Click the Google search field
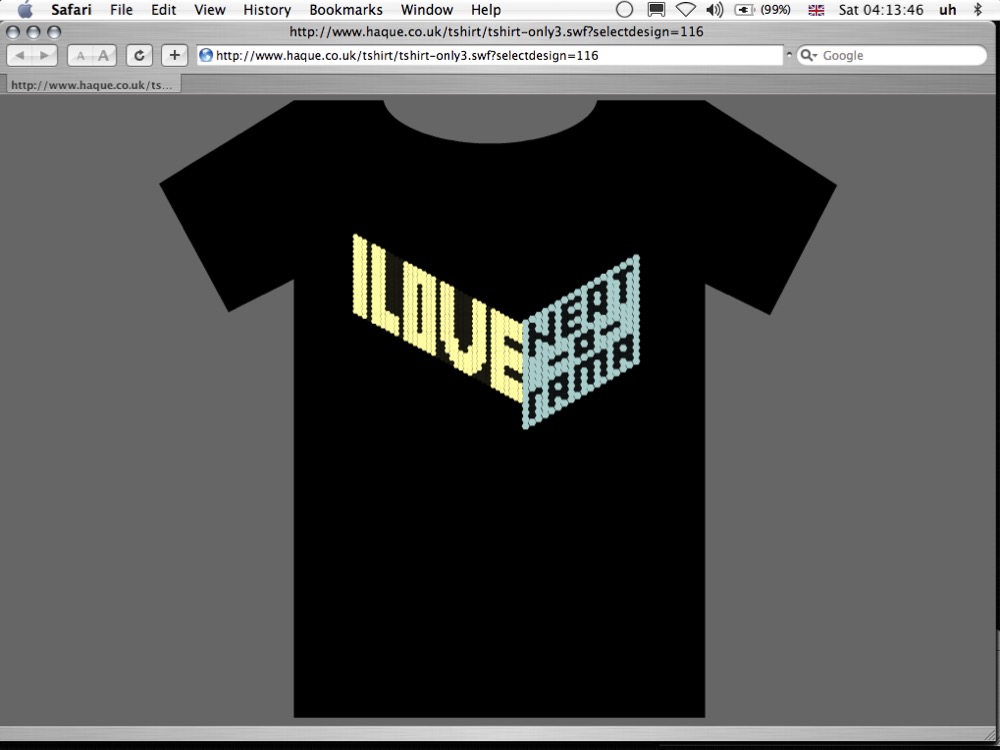This screenshot has width=1000, height=750. 892,55
